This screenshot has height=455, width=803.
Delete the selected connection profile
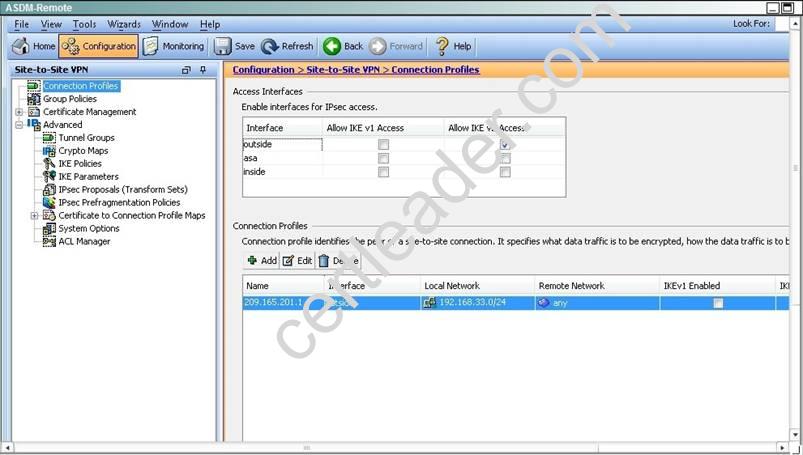pyautogui.click(x=339, y=261)
